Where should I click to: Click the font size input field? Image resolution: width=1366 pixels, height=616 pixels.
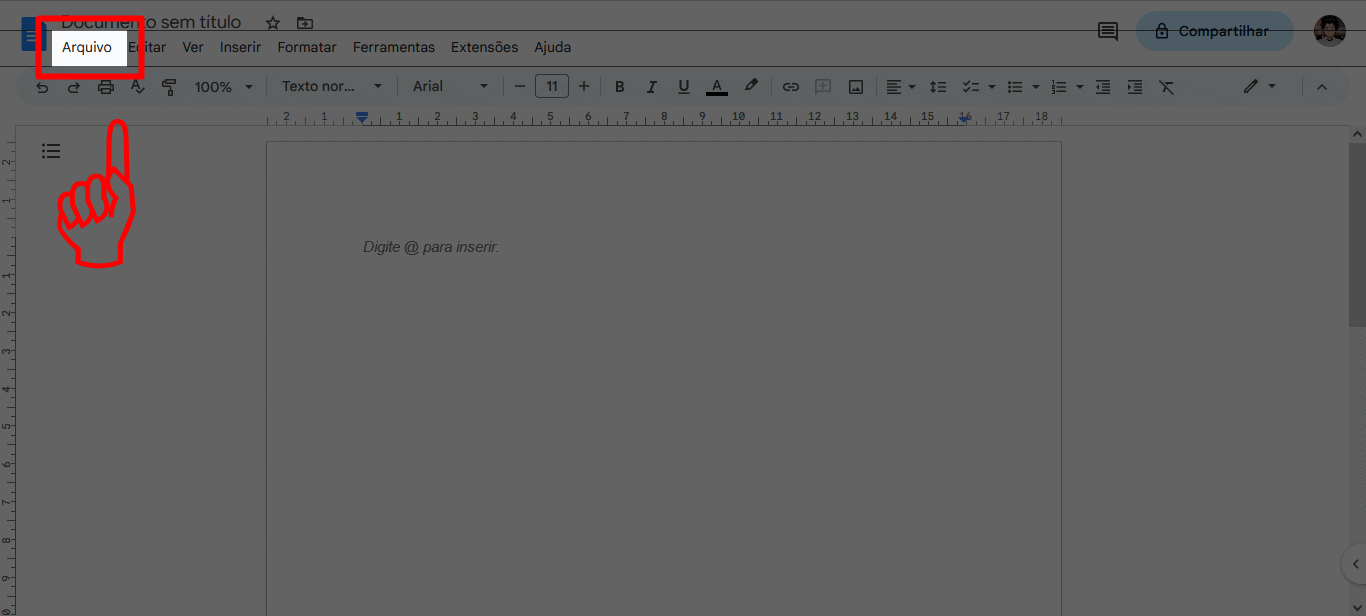pos(551,87)
